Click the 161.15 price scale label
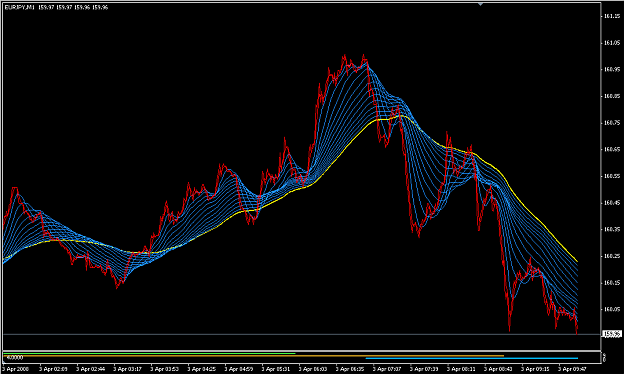625x375 pixels. pos(612,16)
